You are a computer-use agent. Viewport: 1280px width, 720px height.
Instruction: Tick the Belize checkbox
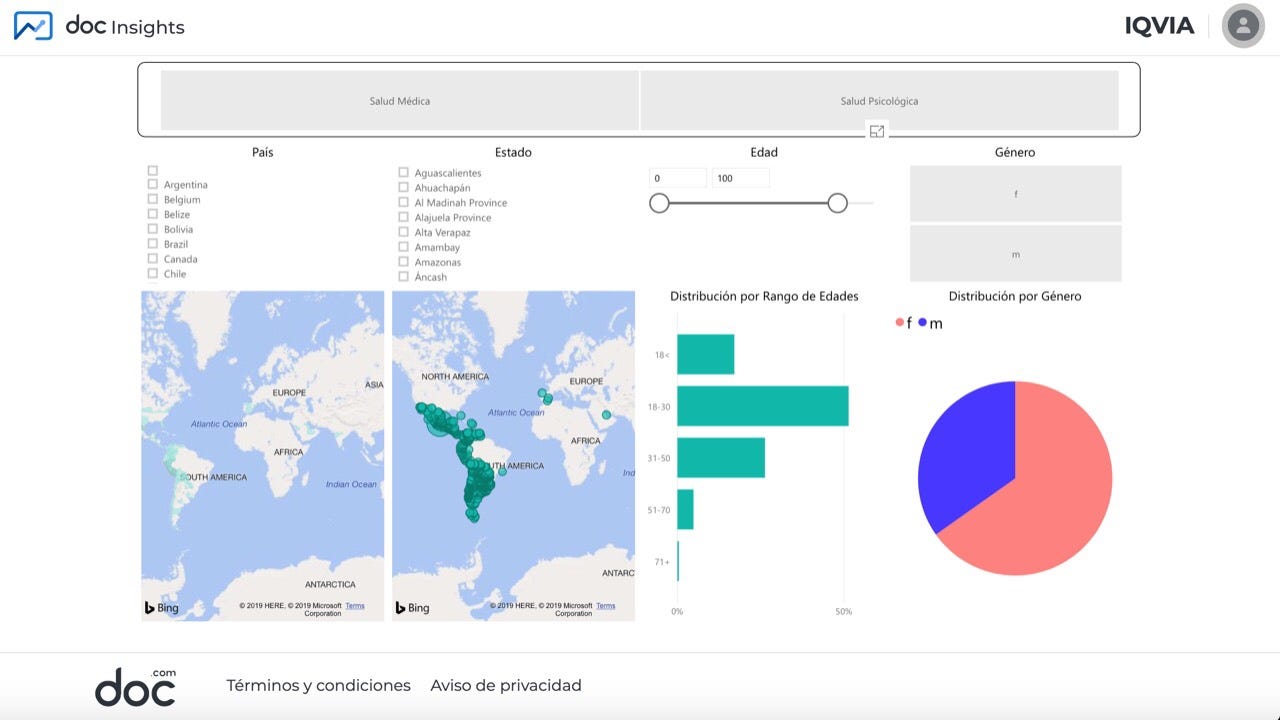(x=153, y=214)
